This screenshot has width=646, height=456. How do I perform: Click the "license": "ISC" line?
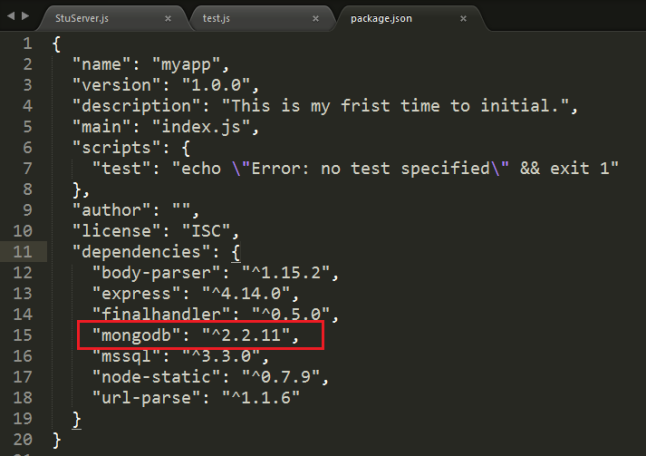pos(156,231)
